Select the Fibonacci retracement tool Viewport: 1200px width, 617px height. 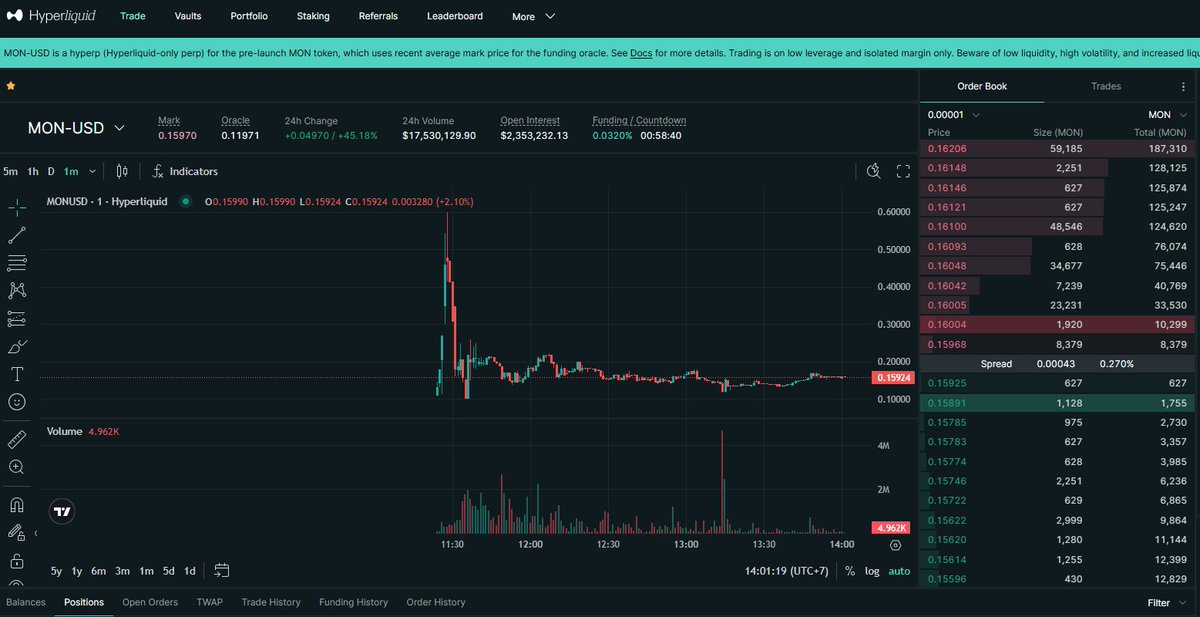(x=17, y=263)
